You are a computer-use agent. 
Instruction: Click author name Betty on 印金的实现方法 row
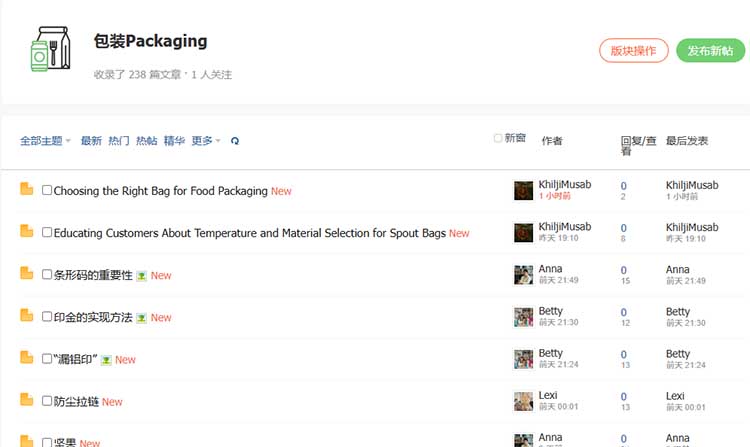551,312
